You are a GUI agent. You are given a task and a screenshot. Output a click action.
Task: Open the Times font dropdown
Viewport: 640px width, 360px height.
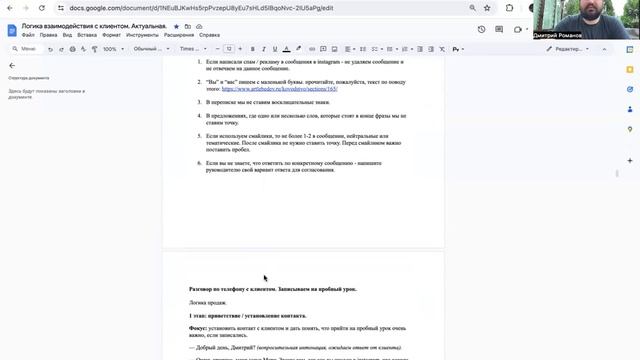click(193, 49)
